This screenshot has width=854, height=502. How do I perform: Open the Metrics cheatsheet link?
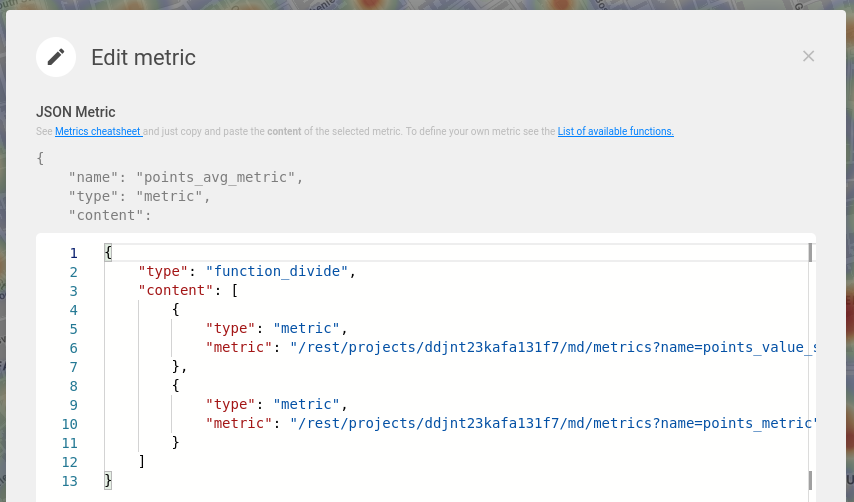[x=98, y=131]
